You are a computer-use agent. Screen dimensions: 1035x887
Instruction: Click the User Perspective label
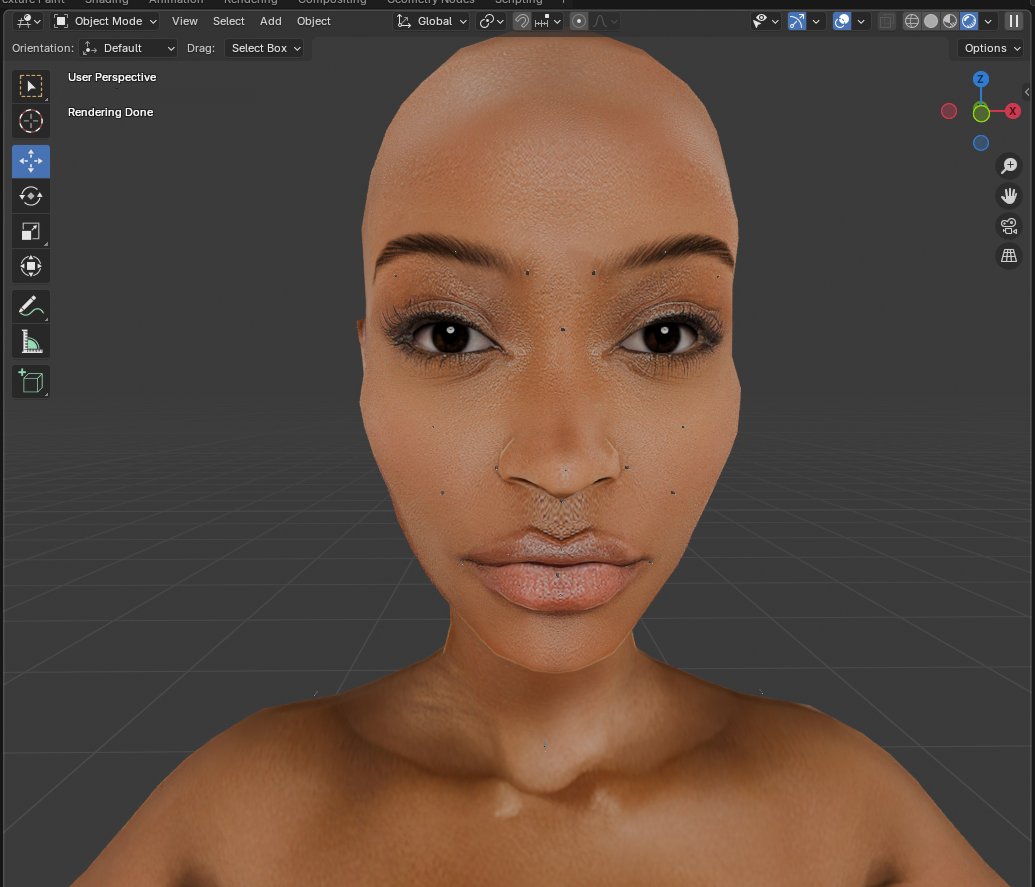112,77
